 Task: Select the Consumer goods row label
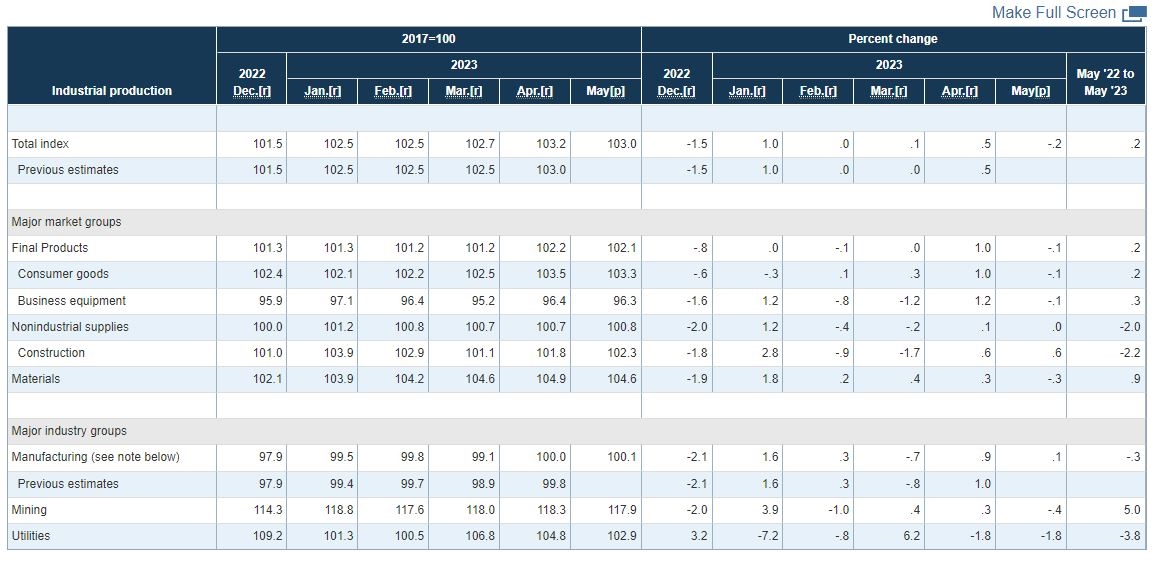(x=63, y=274)
